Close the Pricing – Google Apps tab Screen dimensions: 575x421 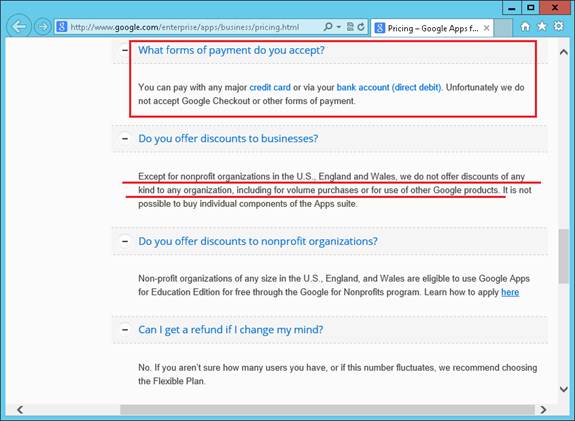pos(486,28)
